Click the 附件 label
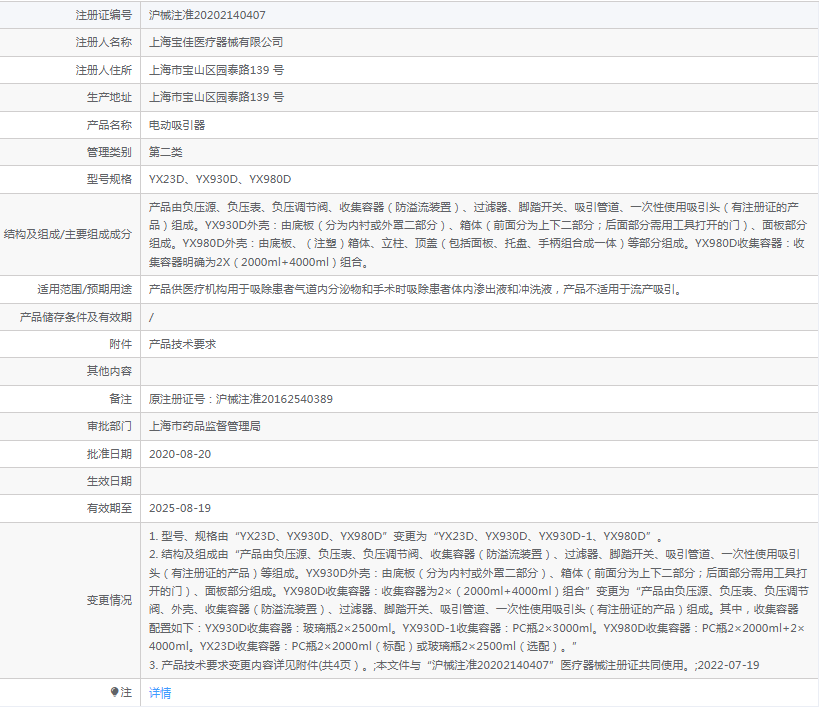 (120, 344)
